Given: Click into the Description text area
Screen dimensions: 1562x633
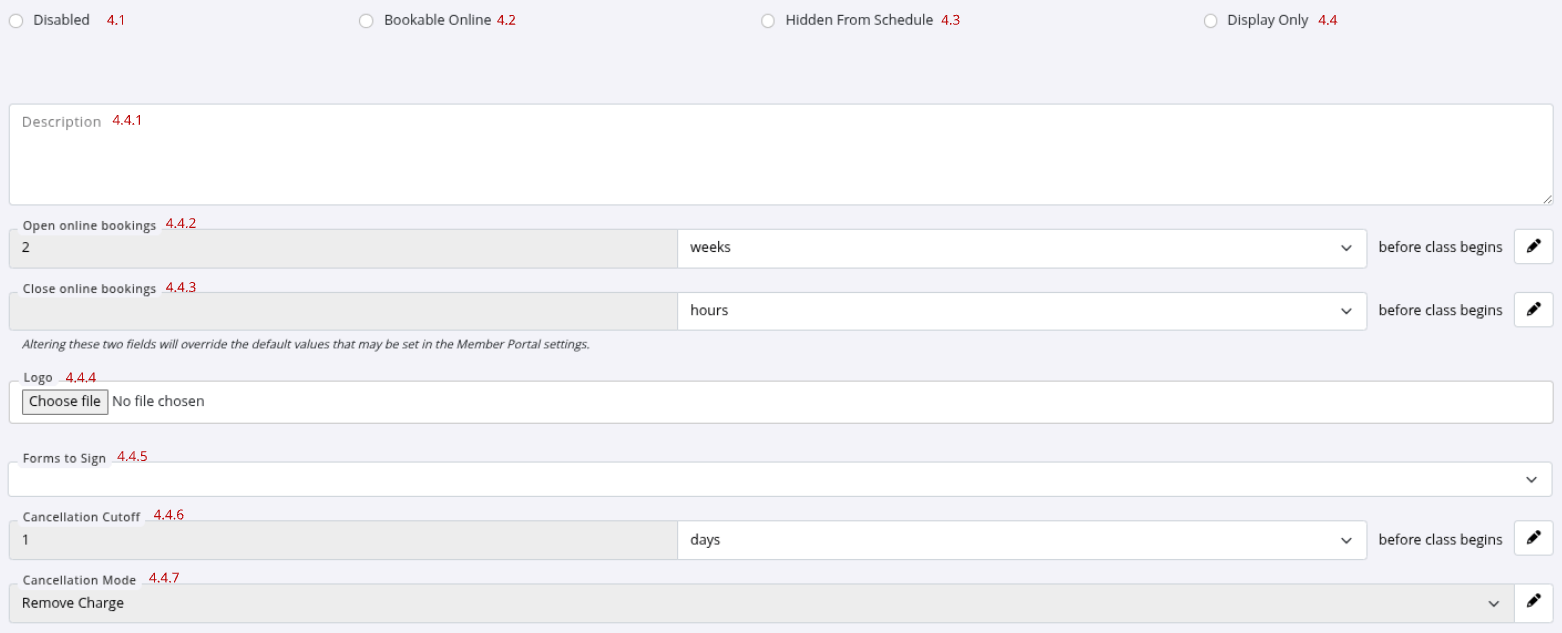Looking at the screenshot, I should pos(780,160).
